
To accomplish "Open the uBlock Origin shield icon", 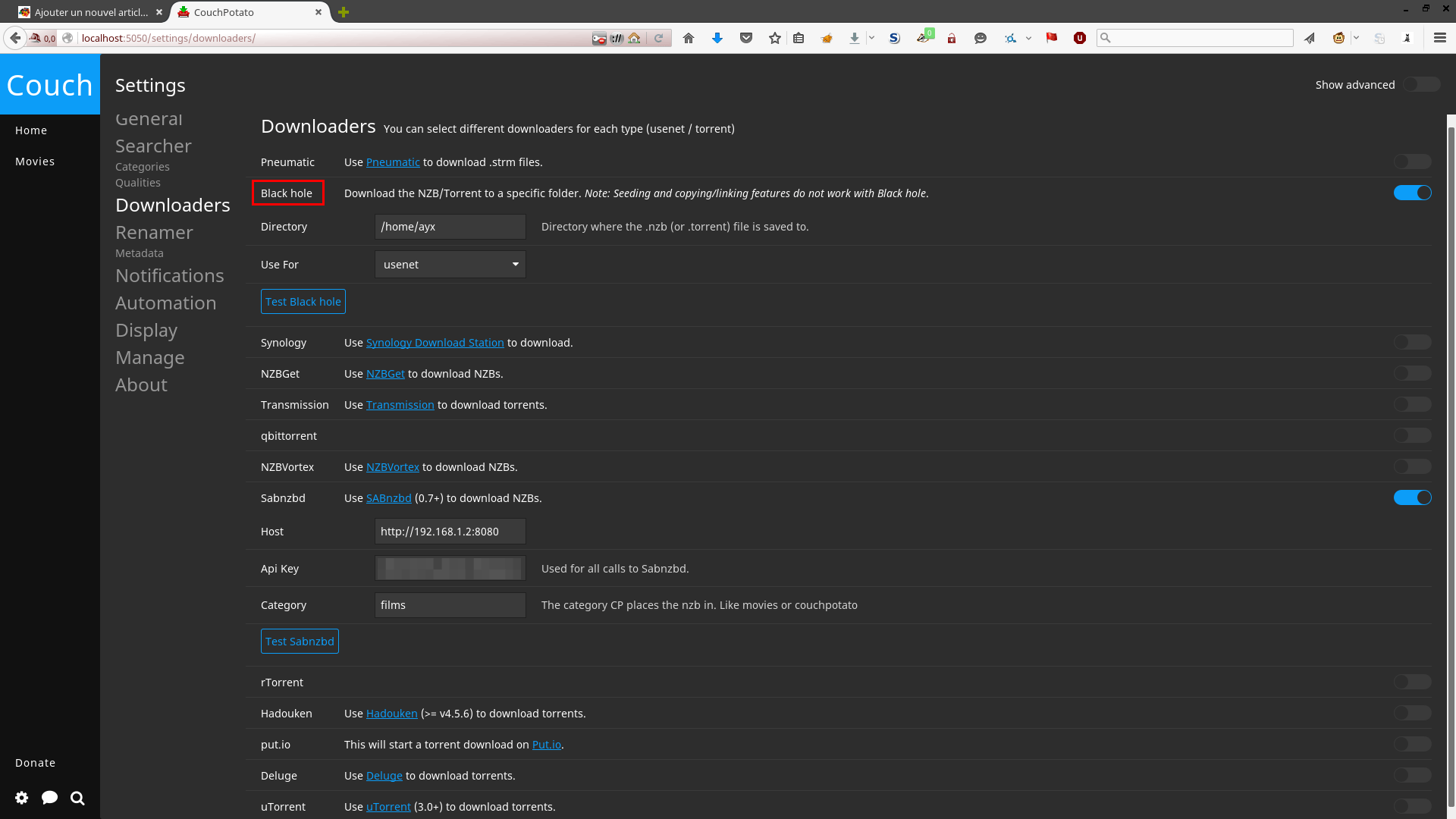I will click(1080, 38).
